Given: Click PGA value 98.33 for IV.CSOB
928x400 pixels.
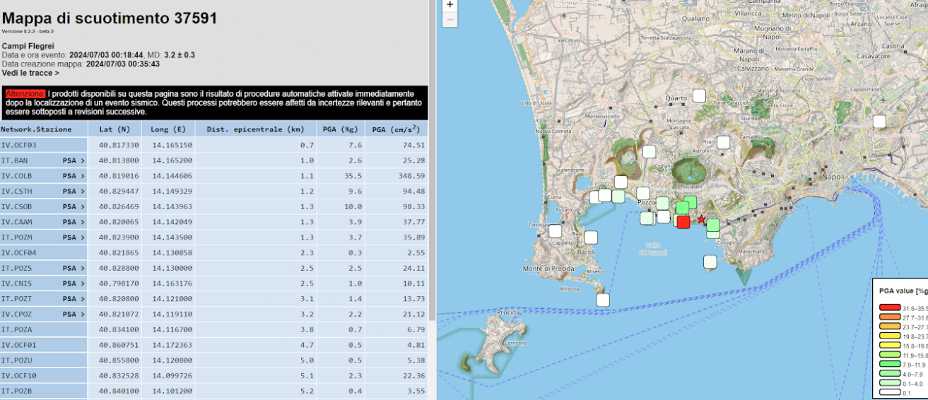Looking at the screenshot, I should [414, 207].
